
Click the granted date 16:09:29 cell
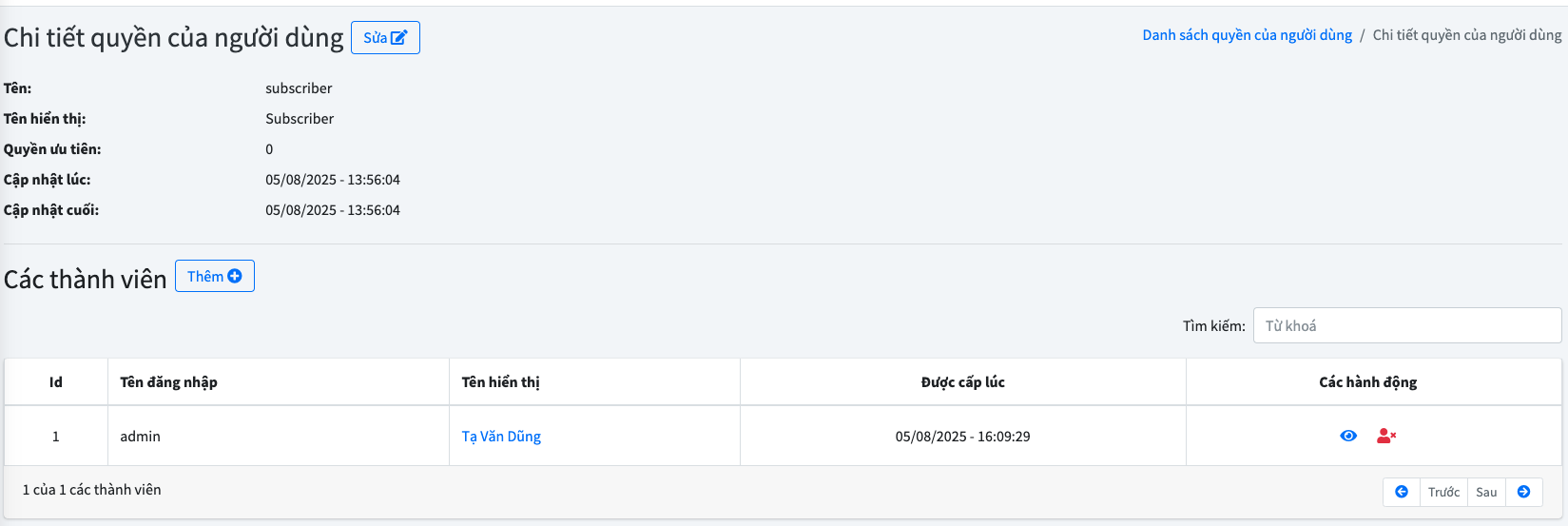(x=962, y=437)
